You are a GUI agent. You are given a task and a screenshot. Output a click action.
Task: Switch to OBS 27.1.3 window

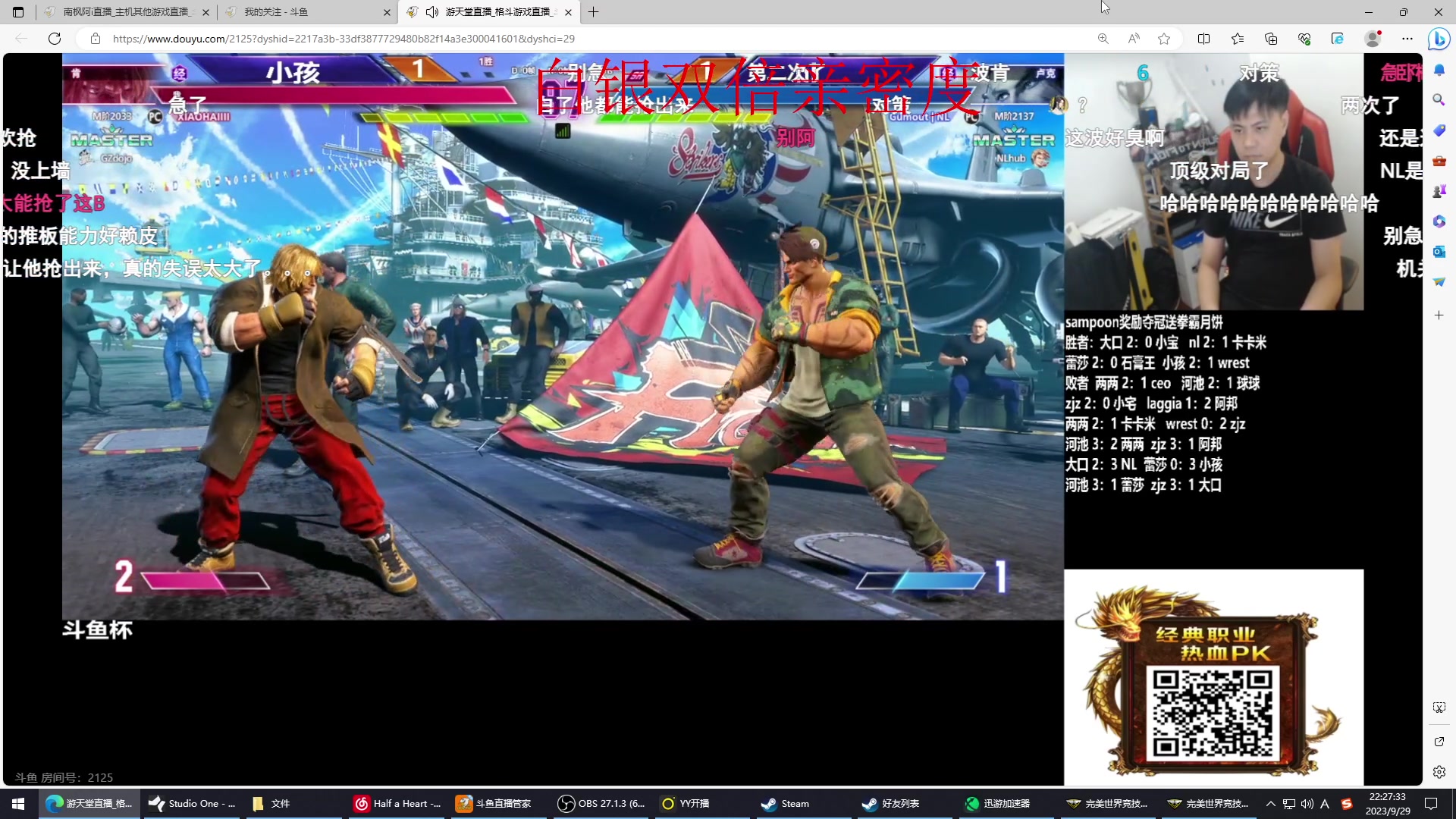(x=601, y=804)
